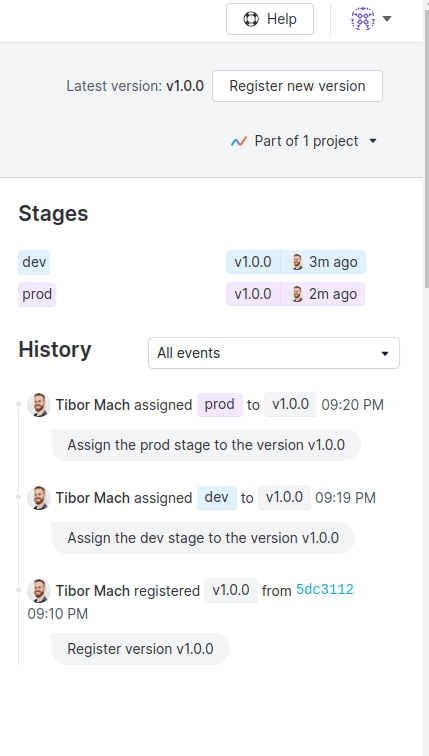Select the dev stage label under Stages
429x756 pixels.
[34, 262]
